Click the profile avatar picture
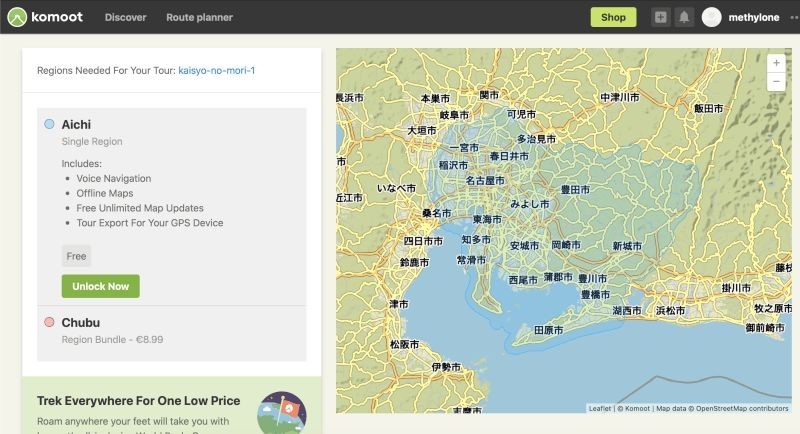The image size is (800, 434). [x=711, y=17]
